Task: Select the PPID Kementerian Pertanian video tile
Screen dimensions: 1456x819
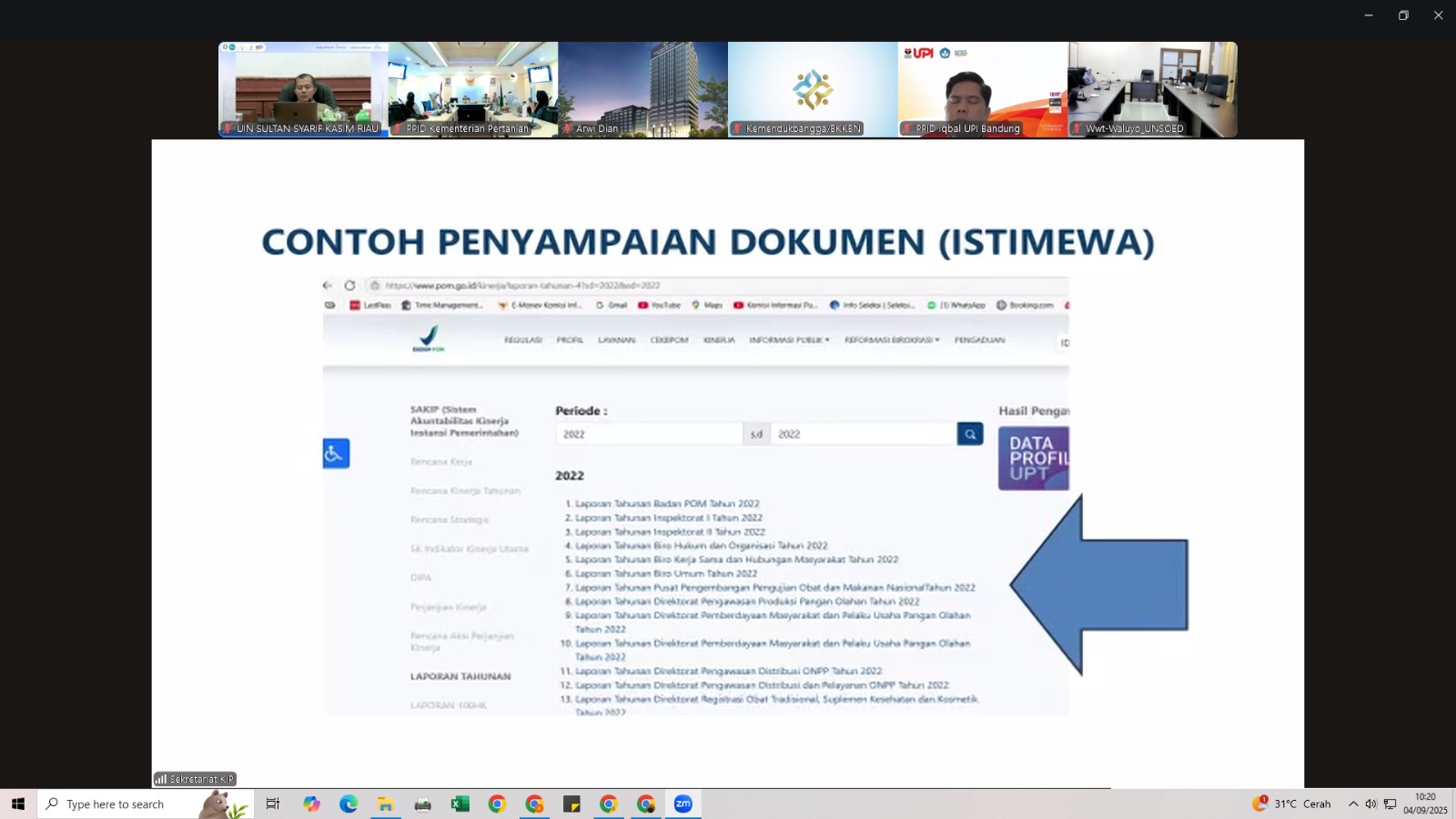Action: pyautogui.click(x=473, y=89)
